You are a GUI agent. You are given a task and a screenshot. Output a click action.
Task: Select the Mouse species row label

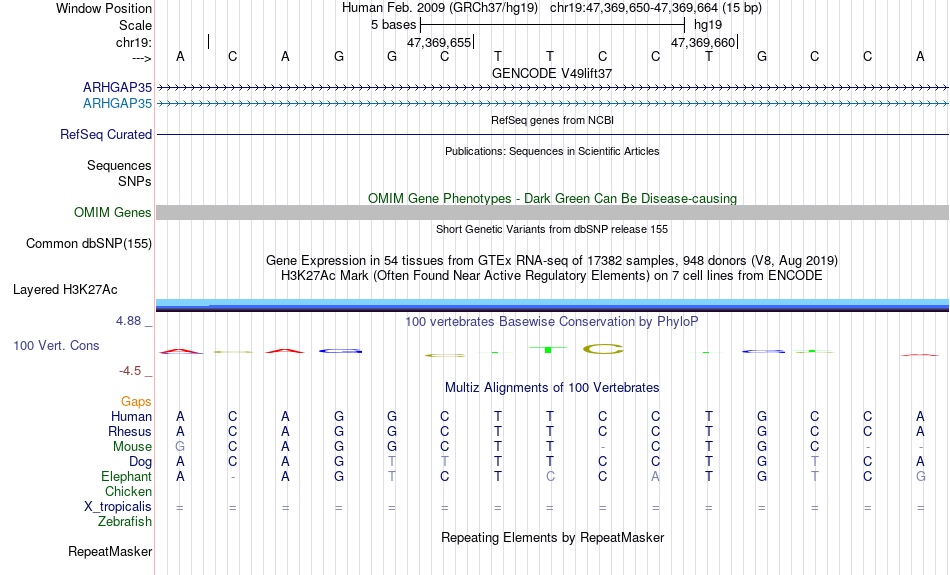pos(132,447)
